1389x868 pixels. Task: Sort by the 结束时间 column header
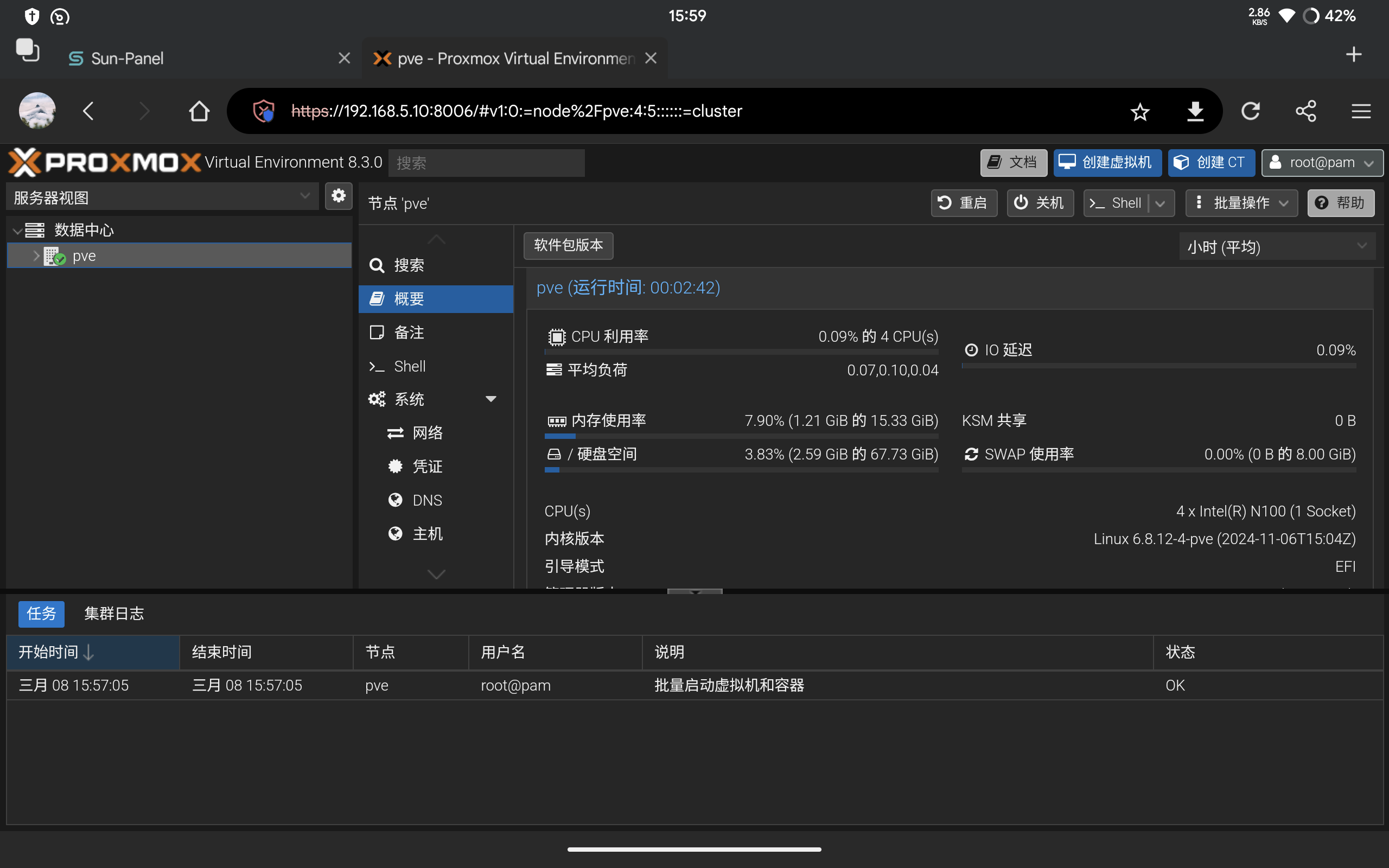(266, 652)
